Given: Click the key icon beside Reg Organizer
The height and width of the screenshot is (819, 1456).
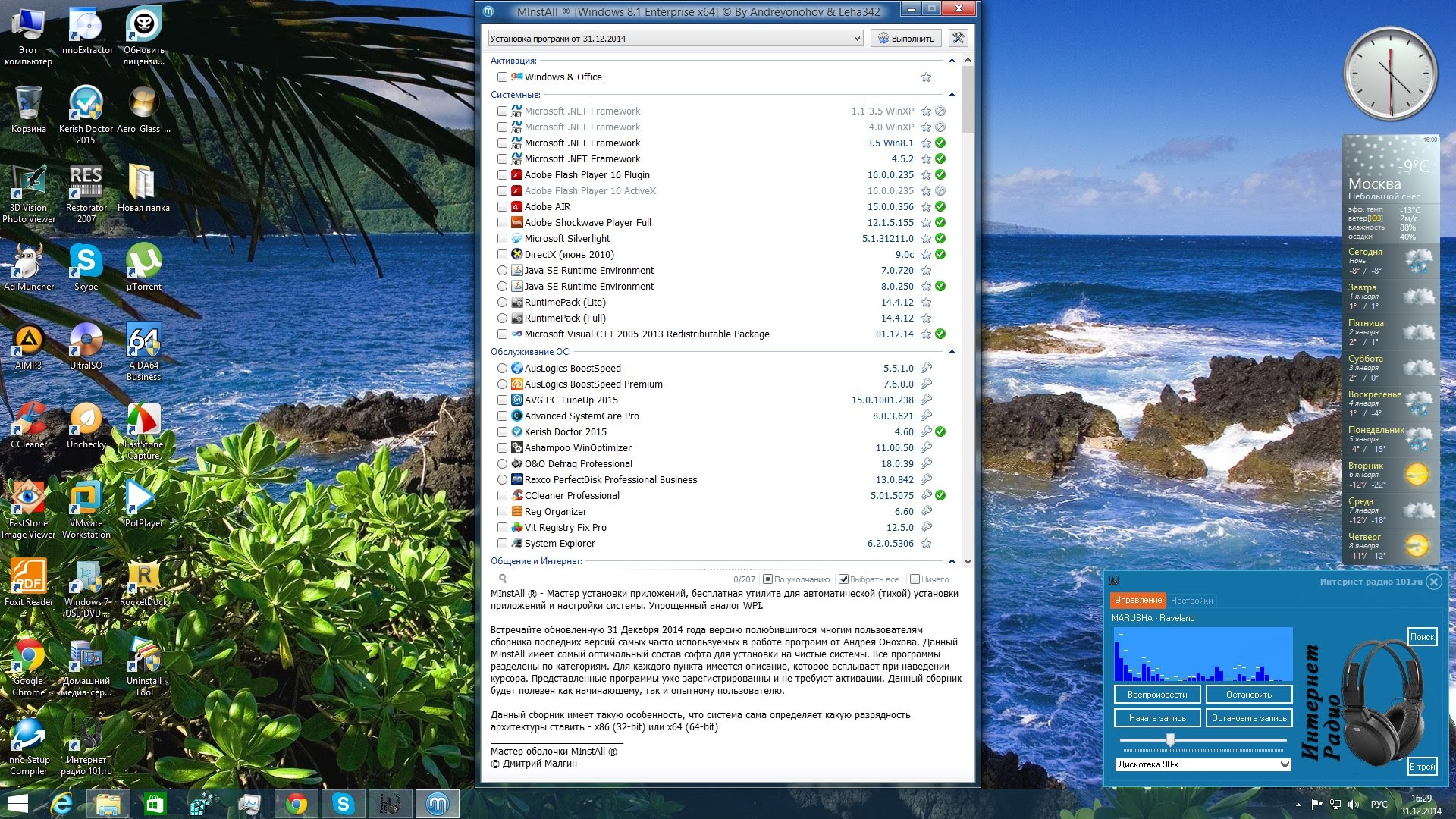Looking at the screenshot, I should (x=926, y=511).
